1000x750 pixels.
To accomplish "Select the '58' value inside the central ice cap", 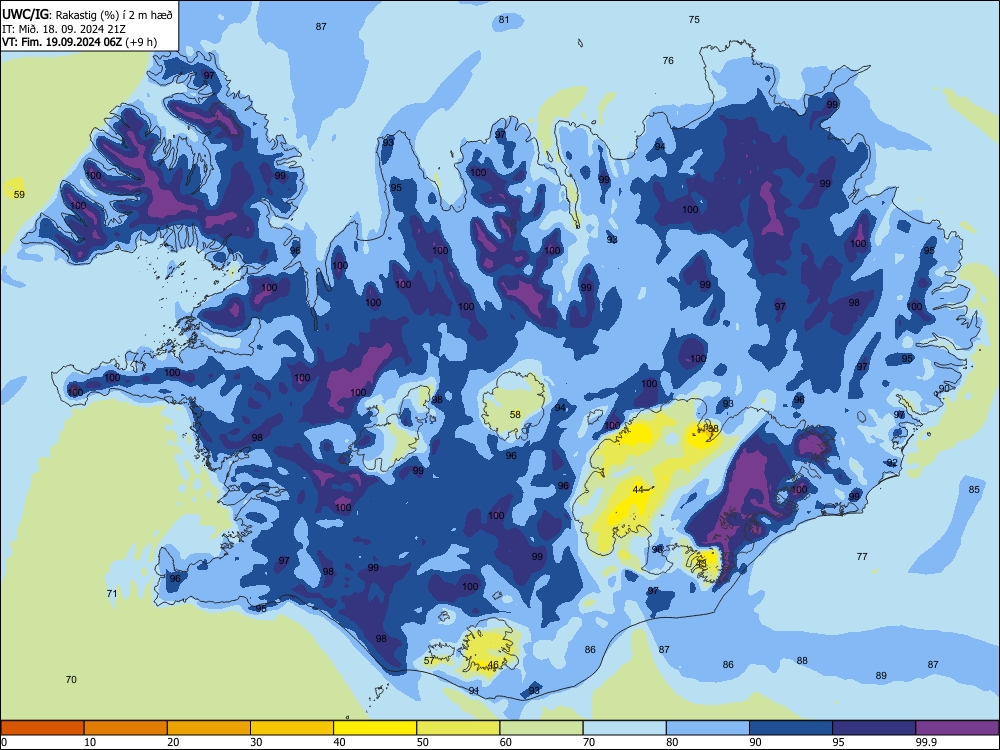I will (x=515, y=415).
